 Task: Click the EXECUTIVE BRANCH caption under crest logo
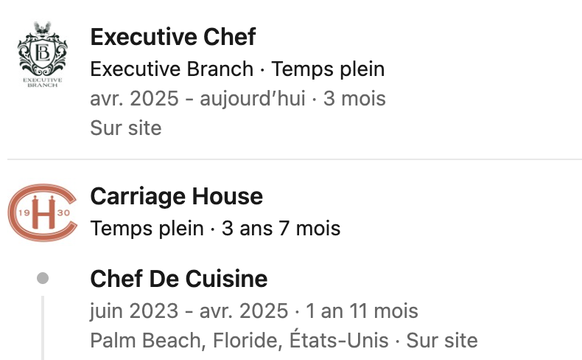point(43,82)
